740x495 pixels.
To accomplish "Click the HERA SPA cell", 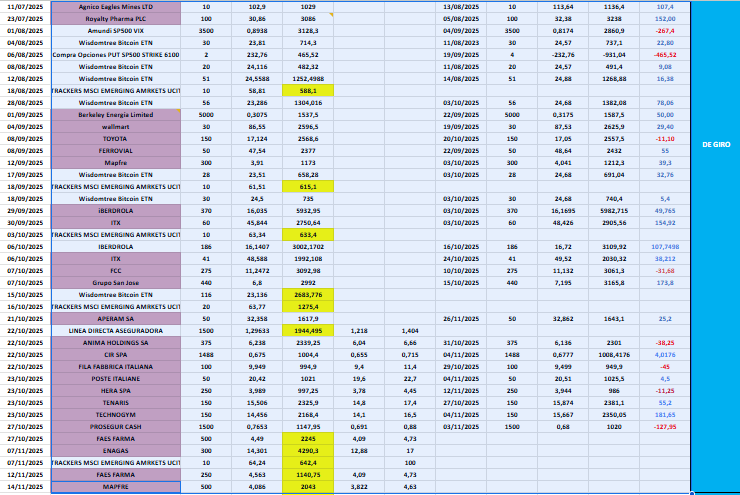I will [x=116, y=391].
